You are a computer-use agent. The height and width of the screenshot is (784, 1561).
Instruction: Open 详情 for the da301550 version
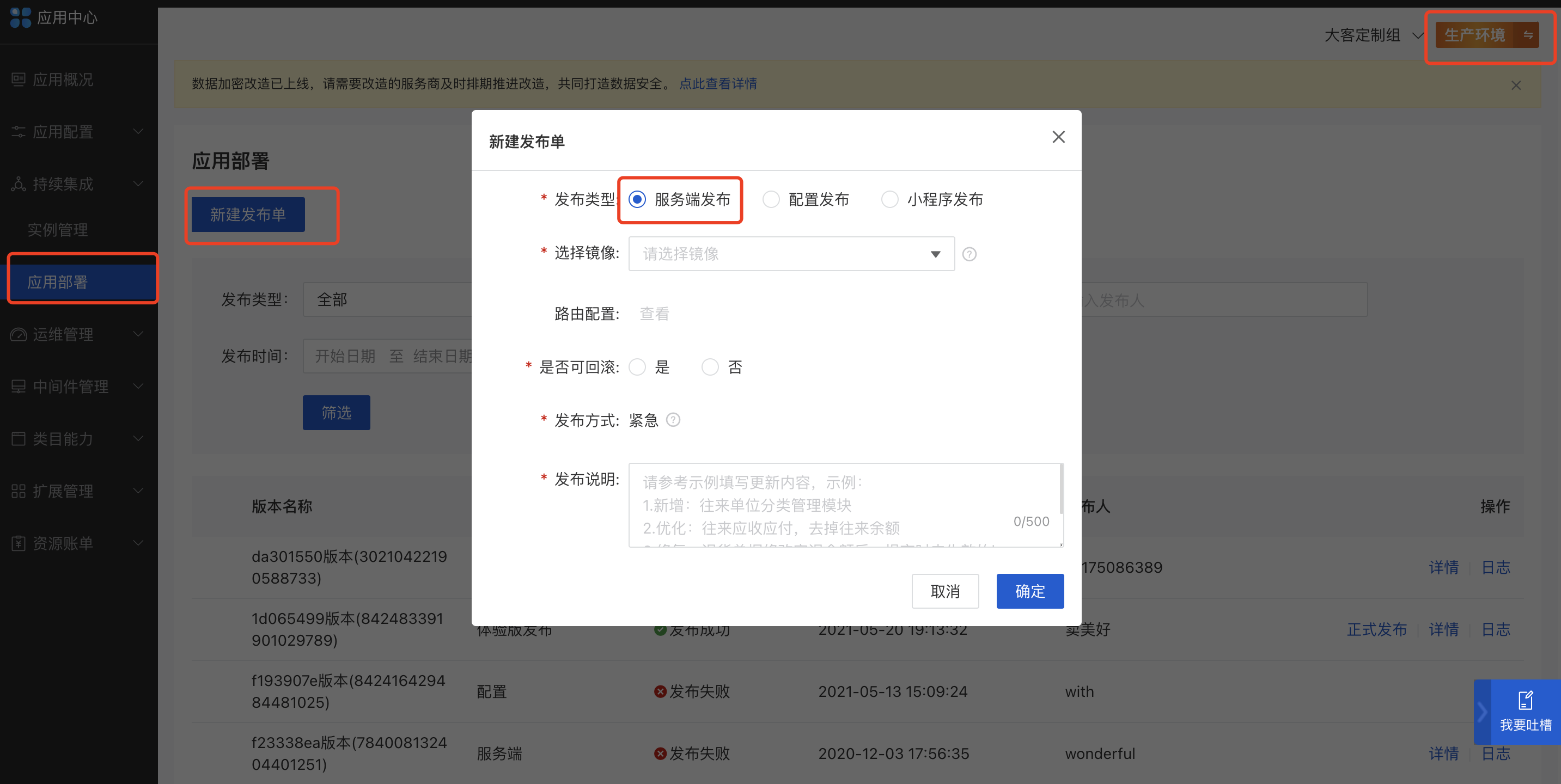pyautogui.click(x=1443, y=567)
